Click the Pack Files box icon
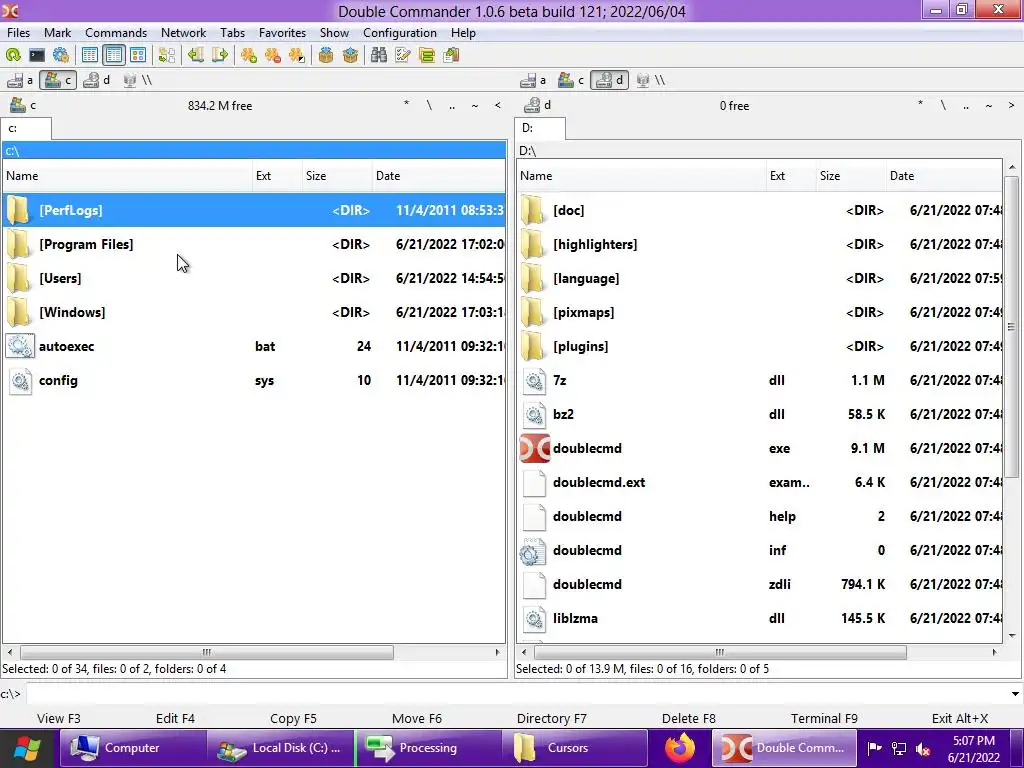Viewport: 1024px width, 768px height. pos(326,56)
